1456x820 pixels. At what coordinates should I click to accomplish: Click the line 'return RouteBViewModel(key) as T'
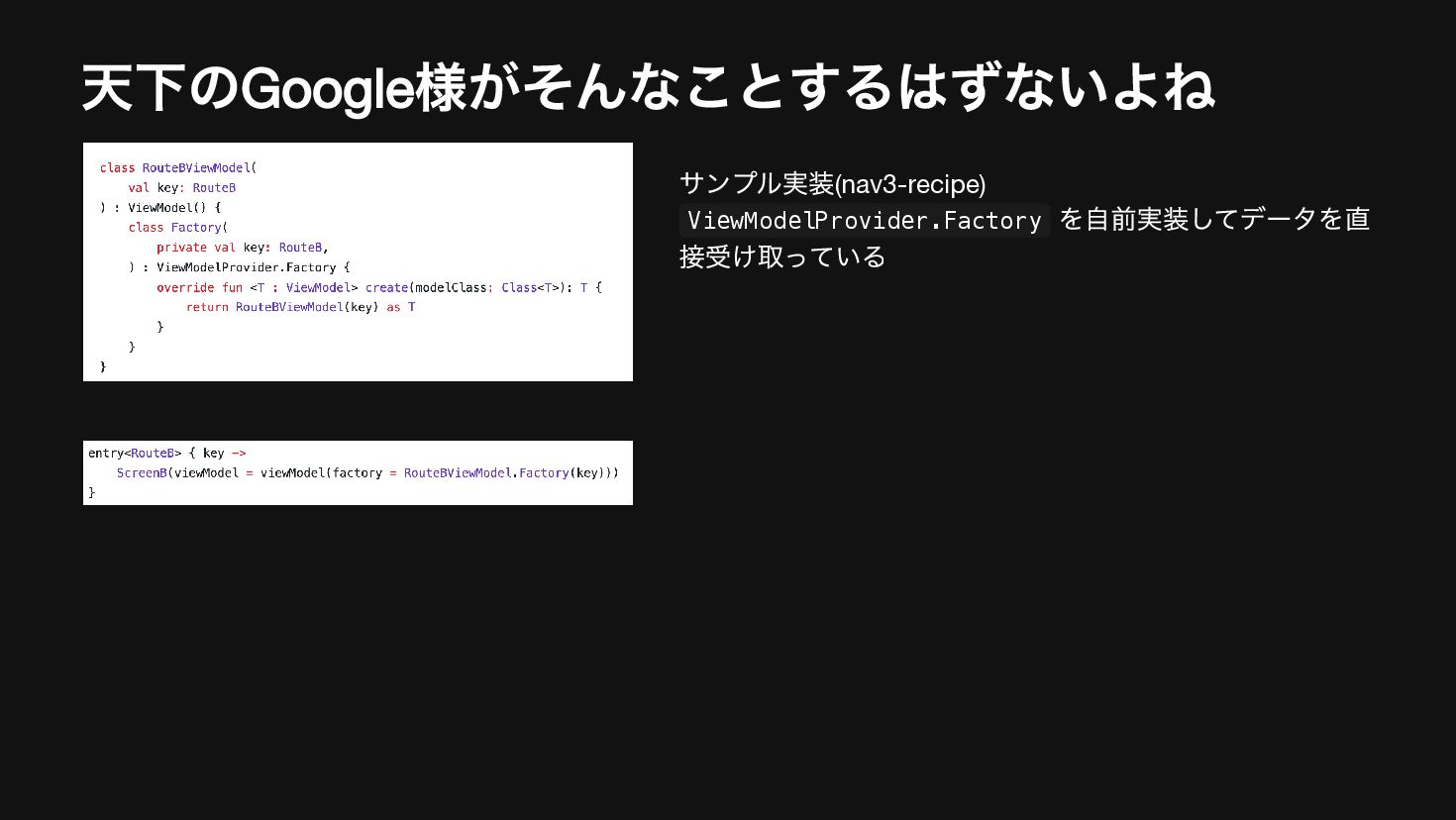tap(300, 307)
